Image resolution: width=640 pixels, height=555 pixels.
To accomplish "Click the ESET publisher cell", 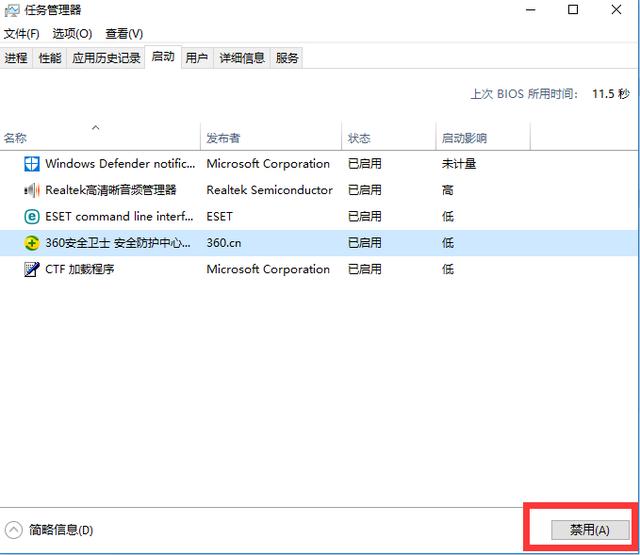I will pyautogui.click(x=219, y=217).
